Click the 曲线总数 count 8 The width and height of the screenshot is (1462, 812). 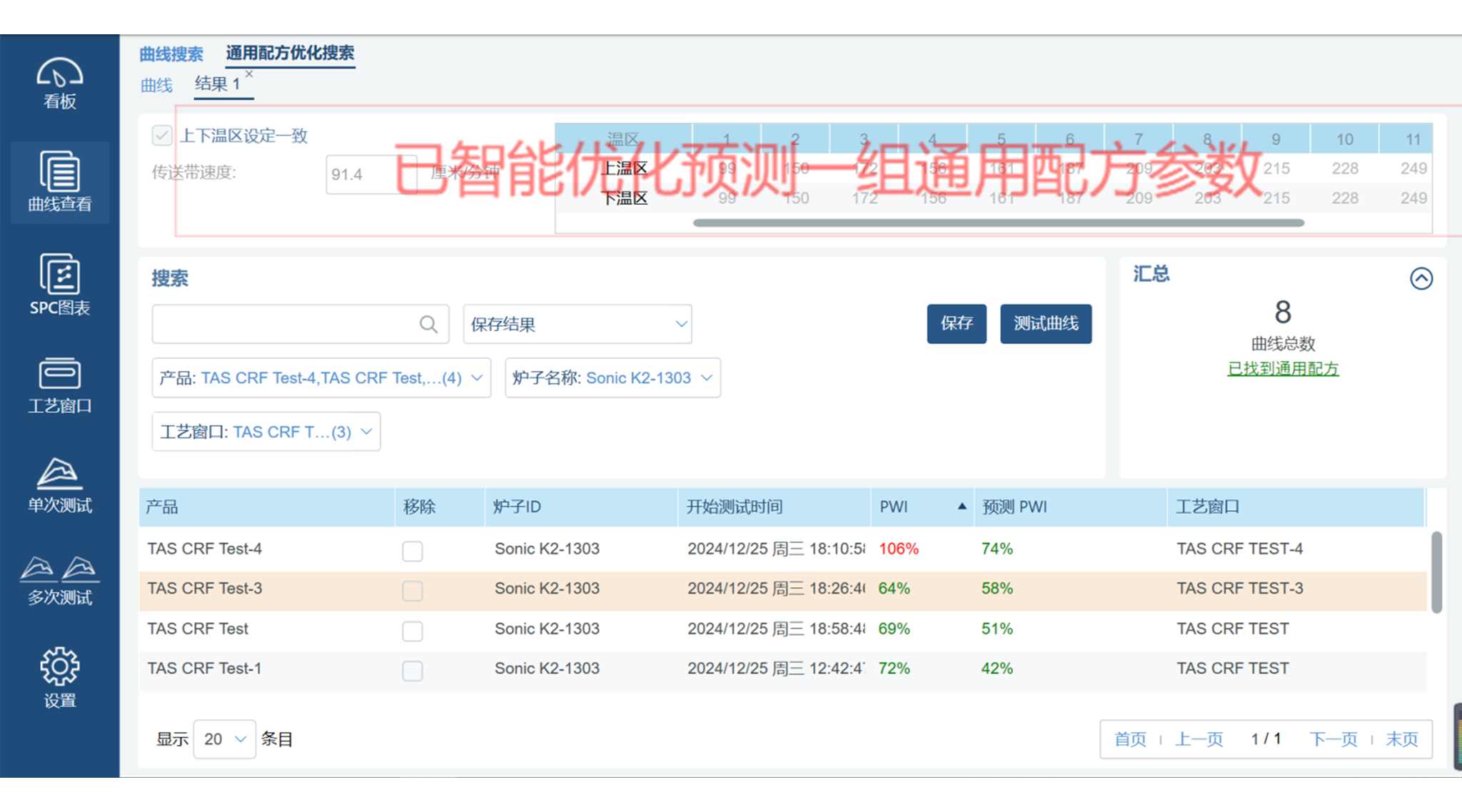pyautogui.click(x=1283, y=313)
